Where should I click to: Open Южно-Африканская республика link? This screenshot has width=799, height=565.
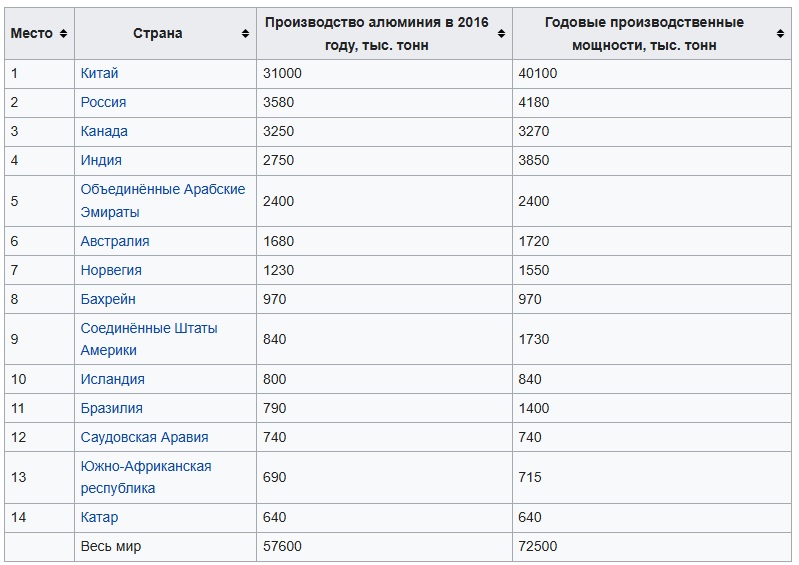(146, 477)
